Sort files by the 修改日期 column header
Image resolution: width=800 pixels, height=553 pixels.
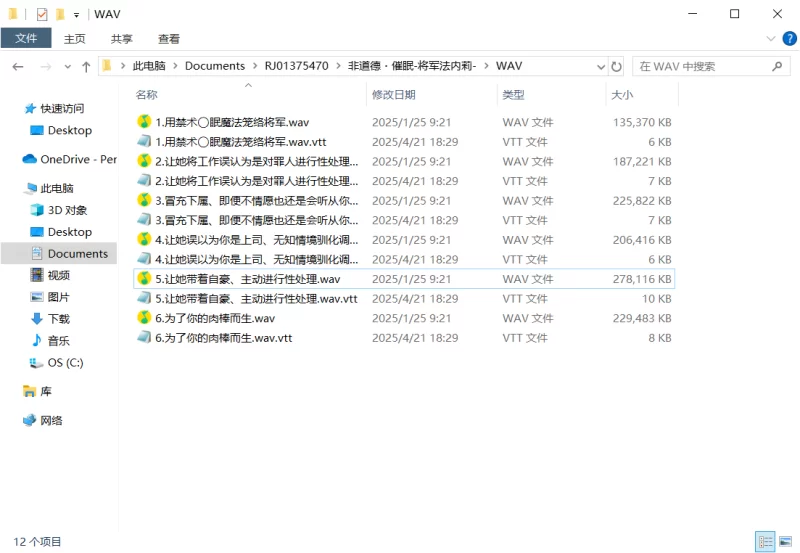[x=393, y=94]
